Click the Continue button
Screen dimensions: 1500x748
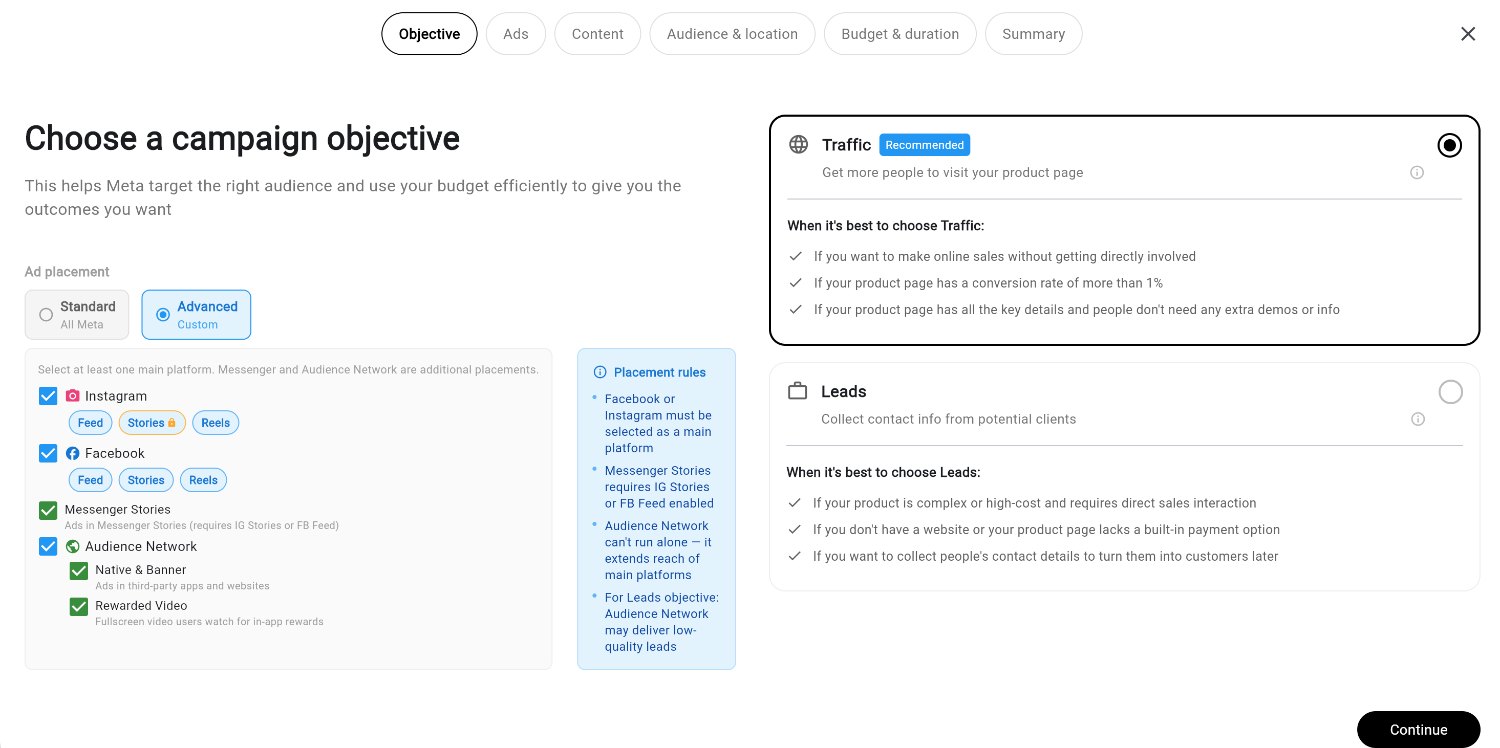pyautogui.click(x=1418, y=730)
